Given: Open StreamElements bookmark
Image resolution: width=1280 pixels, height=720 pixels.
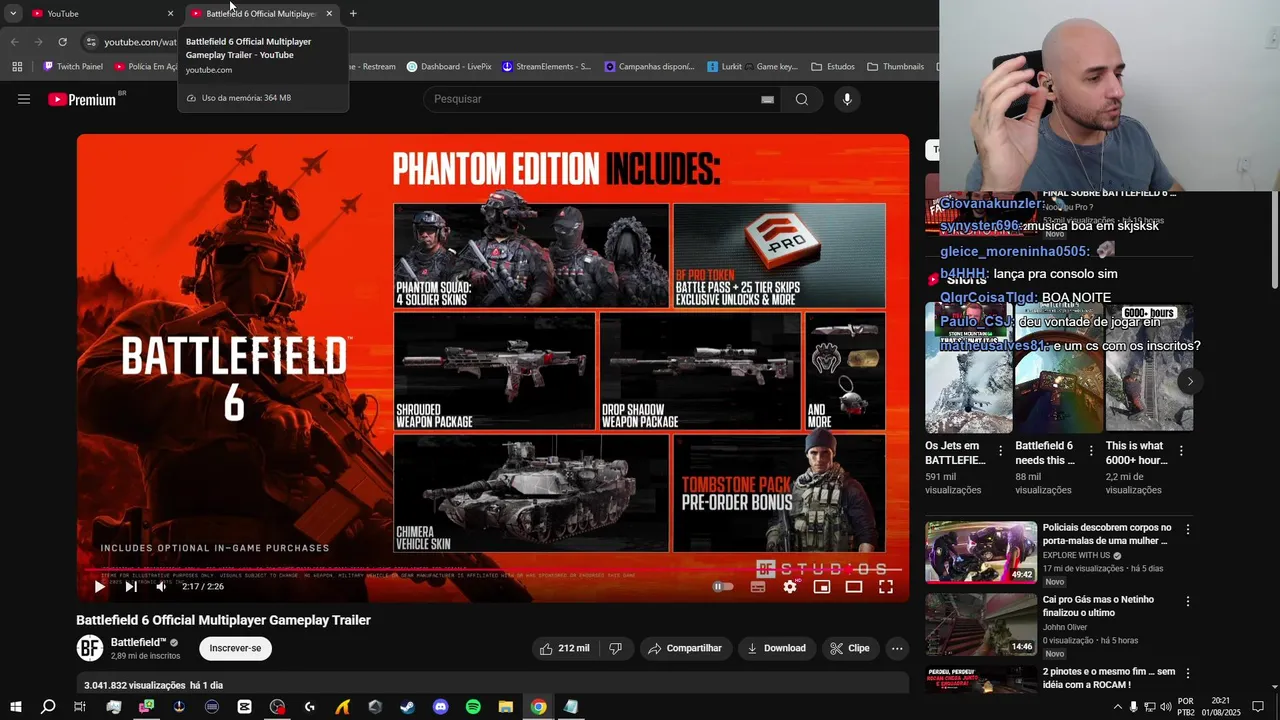Looking at the screenshot, I should coord(546,67).
